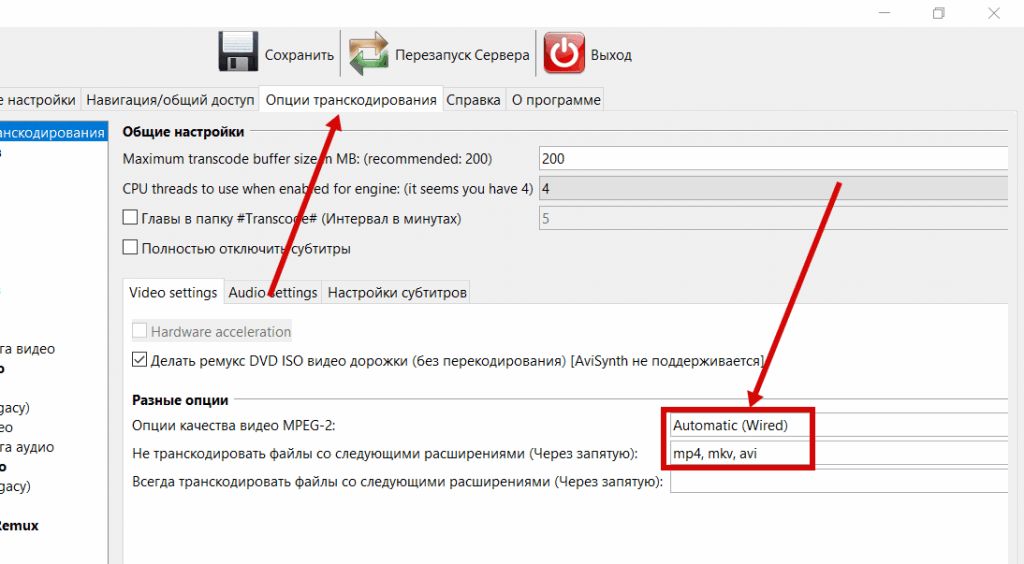
Task: Uncheck the DVD ISO remux checkbox
Action: tap(139, 359)
